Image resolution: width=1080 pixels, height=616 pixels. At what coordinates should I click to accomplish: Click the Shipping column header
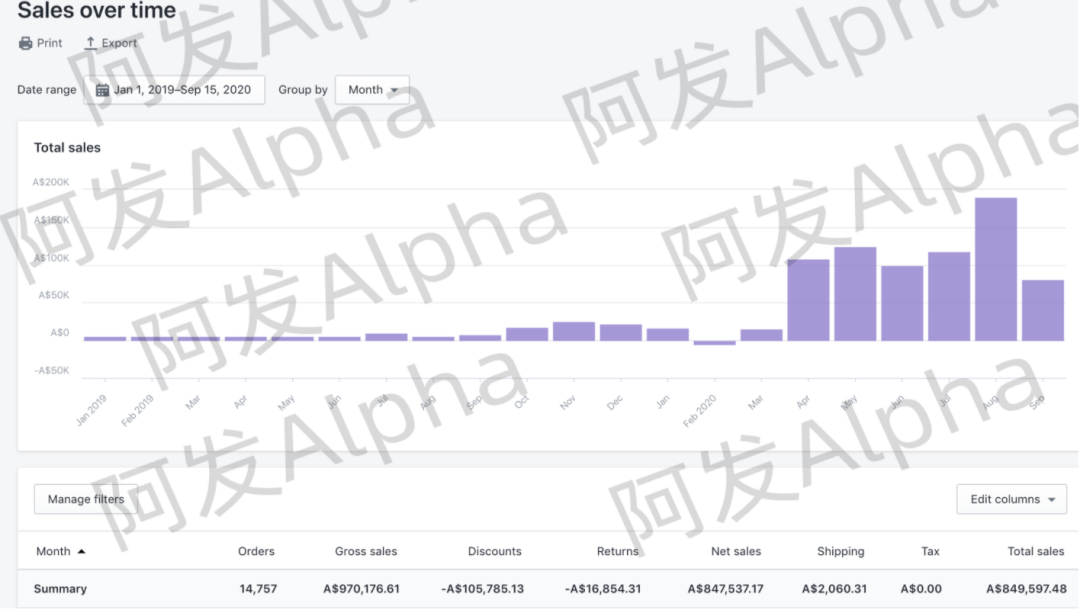pyautogui.click(x=840, y=551)
